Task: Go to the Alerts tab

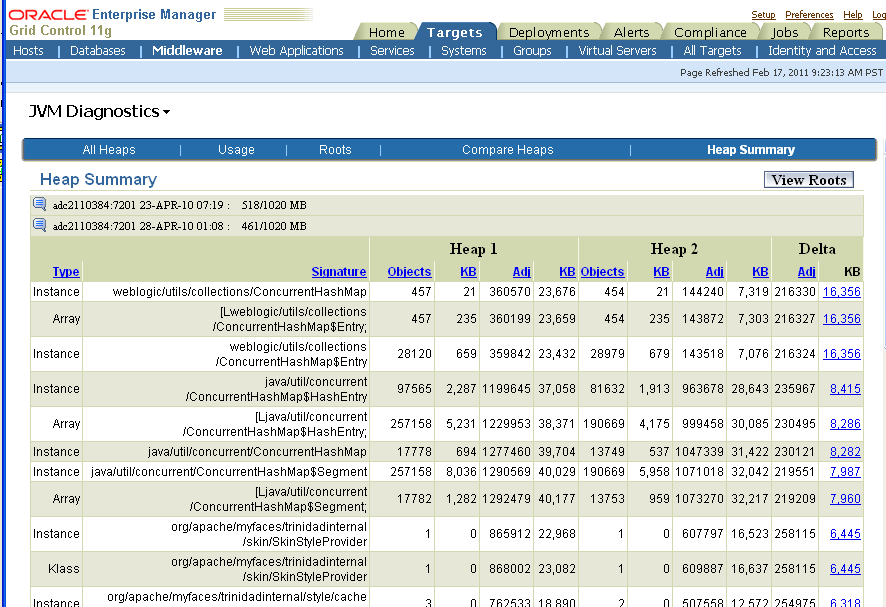Action: (x=631, y=32)
